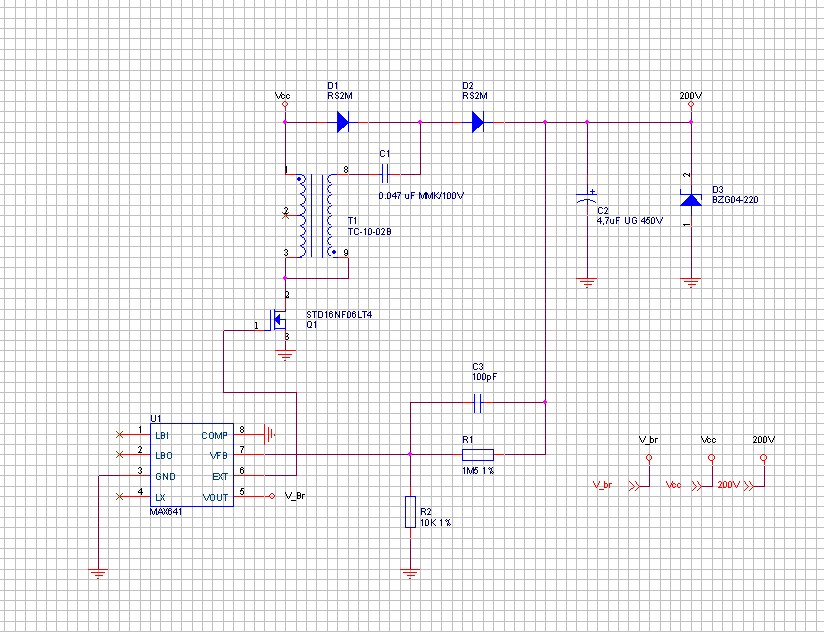This screenshot has width=824, height=632.
Task: Click the no-connect marker on LBI pin
Action: [x=121, y=434]
